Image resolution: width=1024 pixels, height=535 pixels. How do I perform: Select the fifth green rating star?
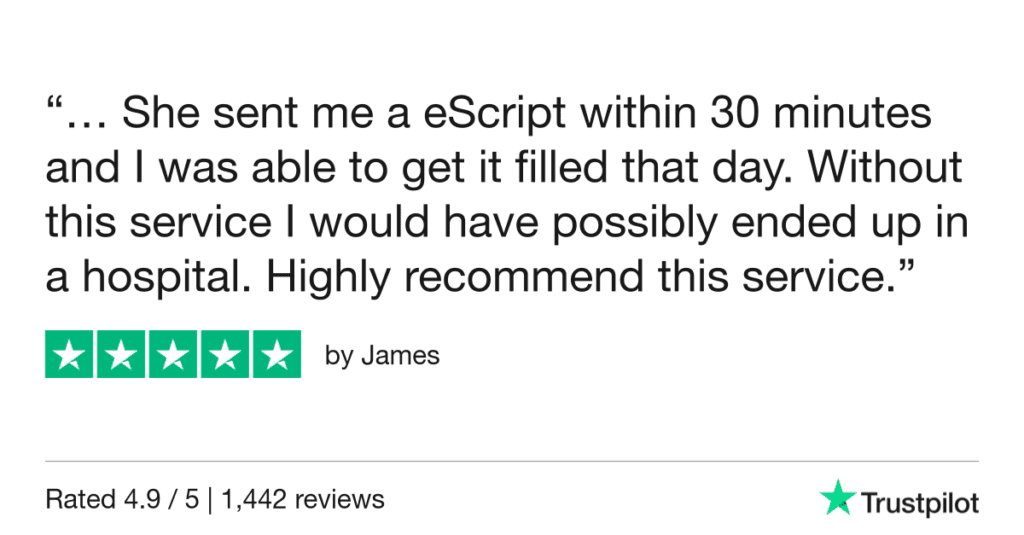[x=276, y=354]
